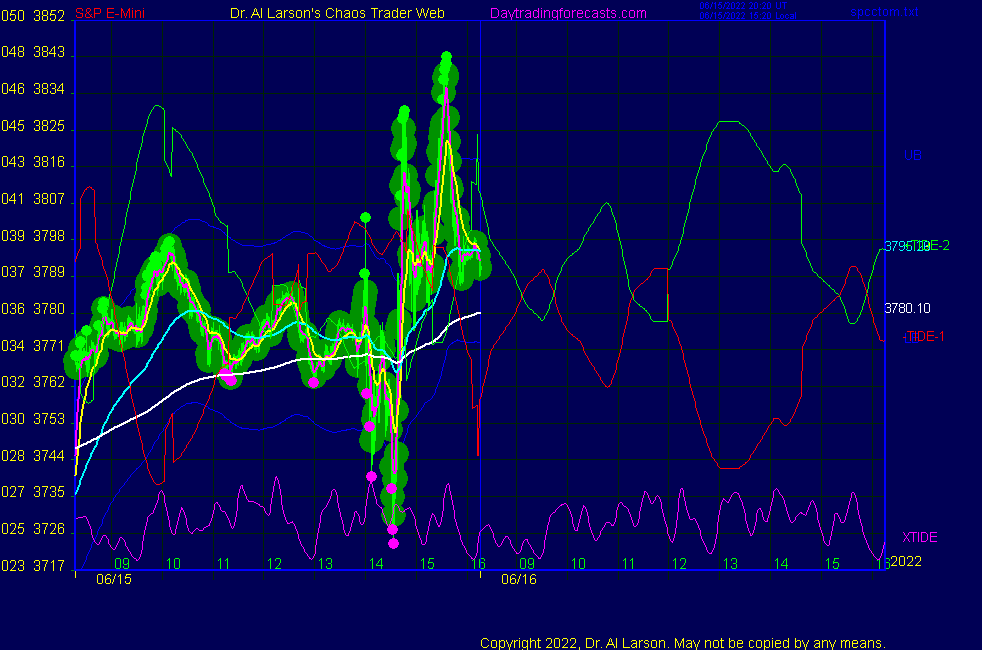The height and width of the screenshot is (650, 982).
Task: Click the '06/15' date label below axis
Action: click(x=114, y=579)
